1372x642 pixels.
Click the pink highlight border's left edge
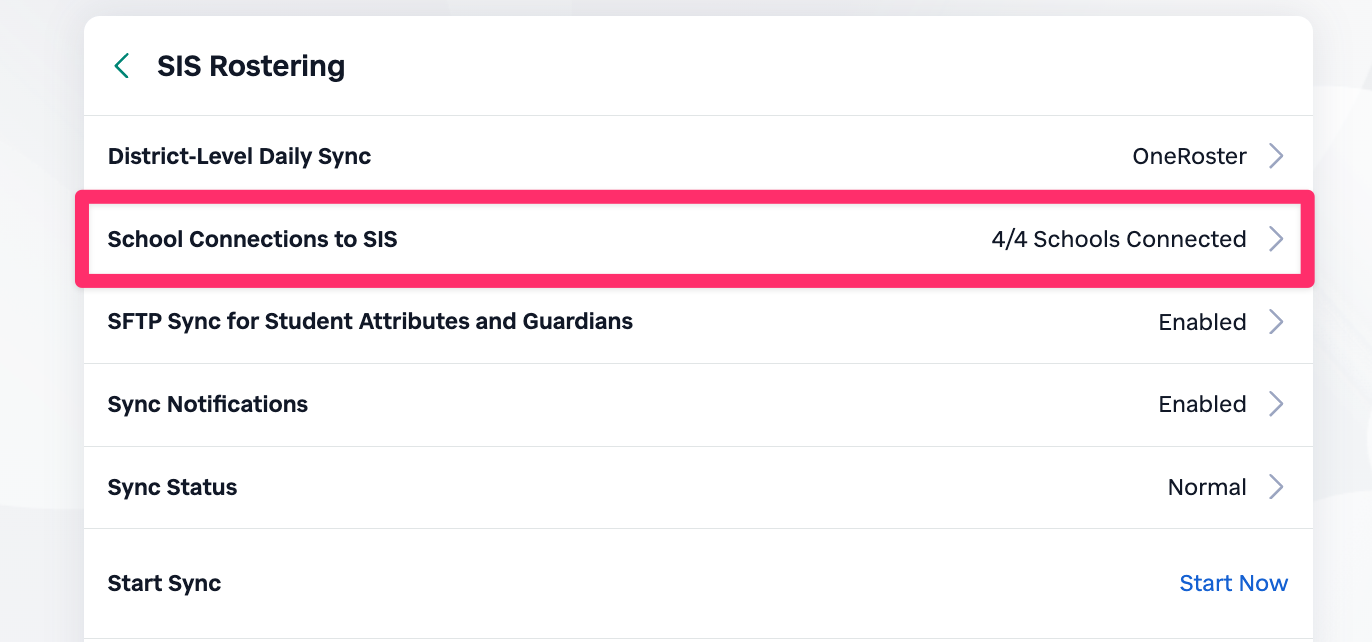coord(82,240)
